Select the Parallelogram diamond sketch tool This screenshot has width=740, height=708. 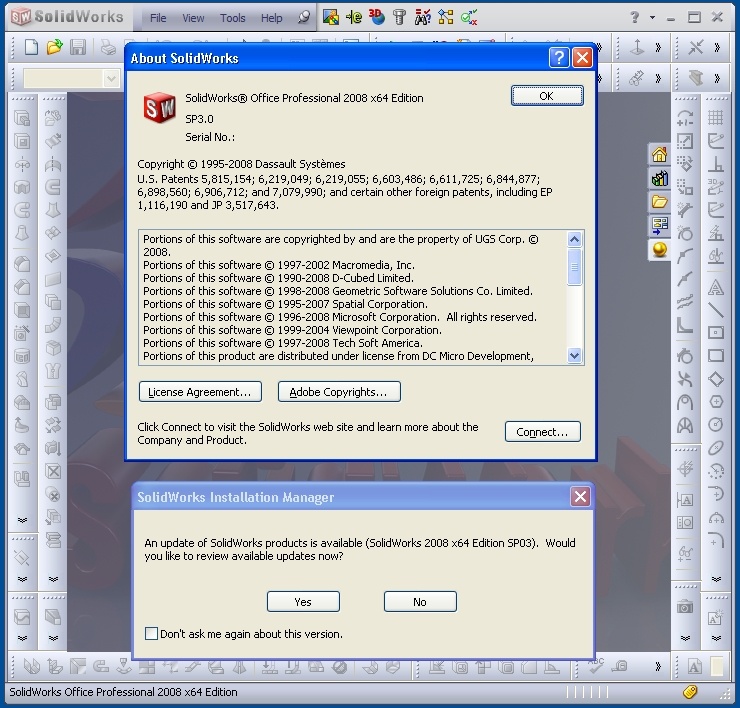pos(716,379)
